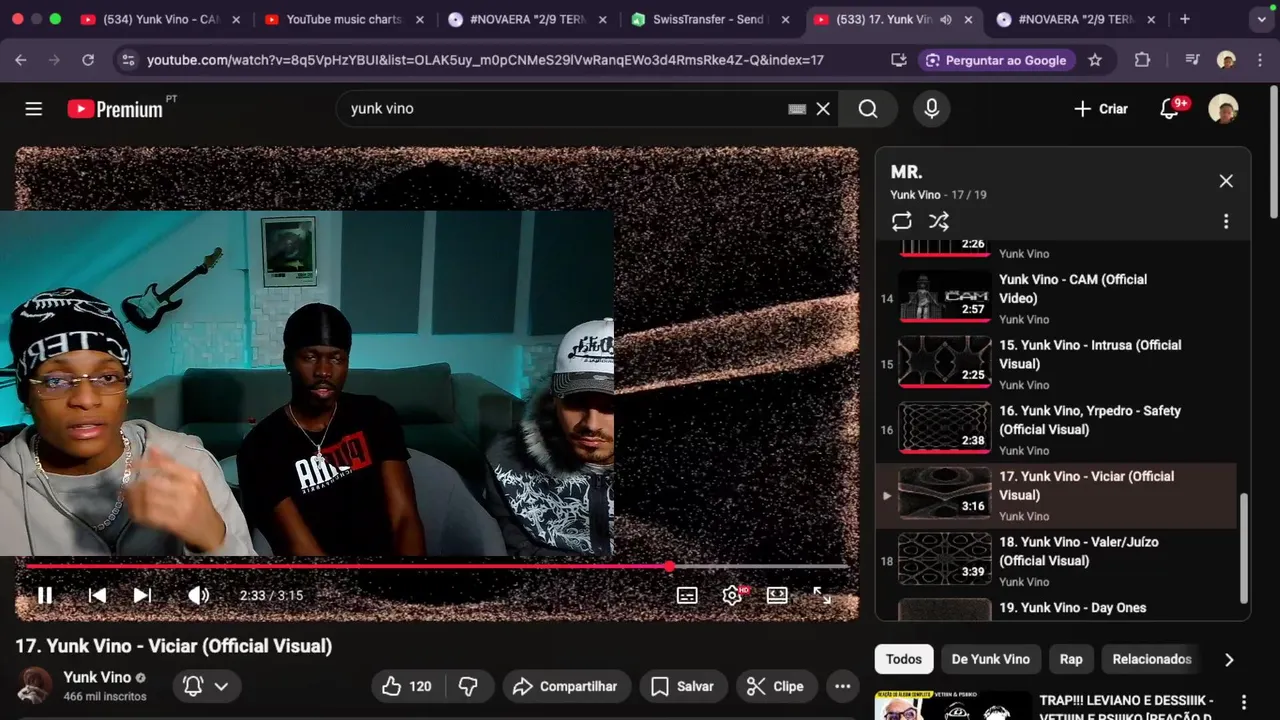1280x720 pixels.
Task: Switch to SwissTransfer - Send tab
Action: 709,19
